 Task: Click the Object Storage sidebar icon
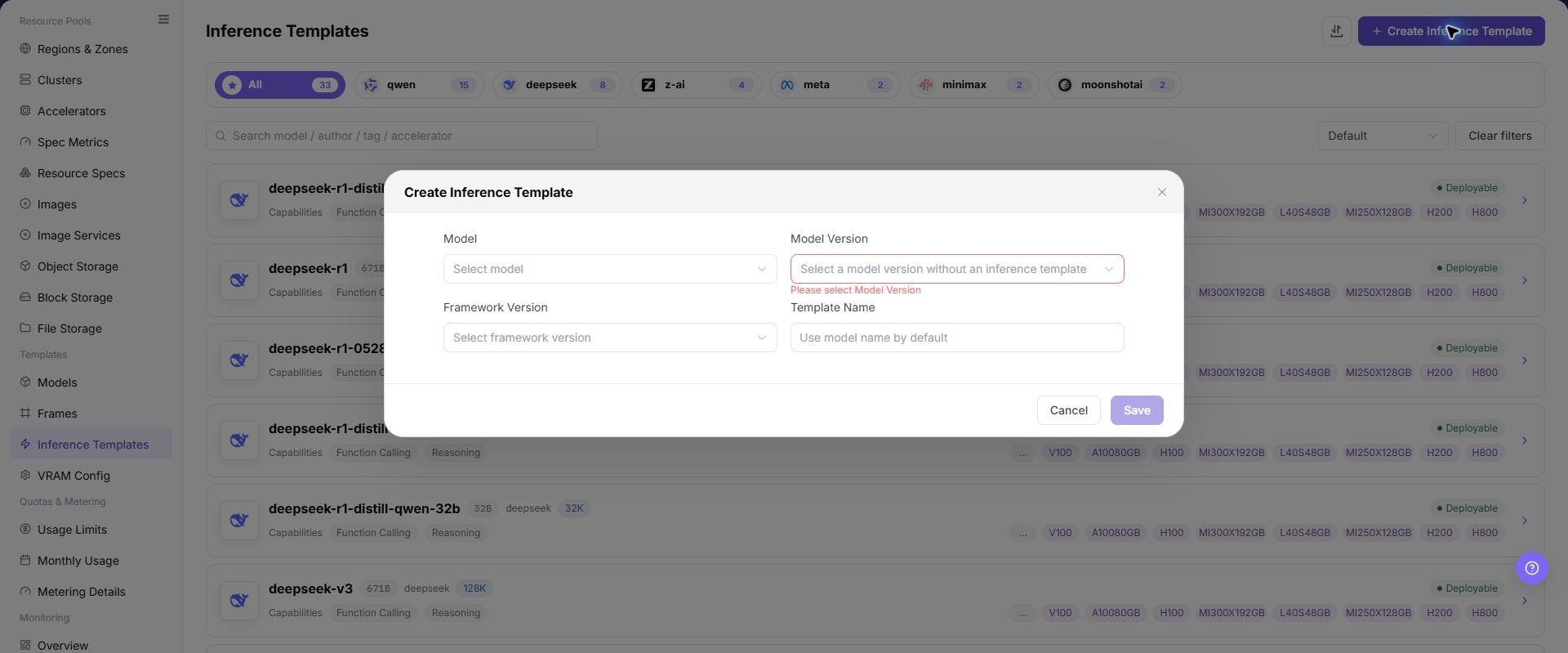tap(25, 266)
